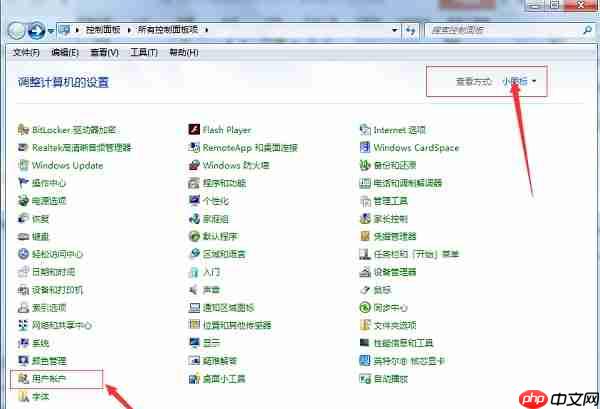Screen dimensions: 600x409
Task: Open 个性化 personalization icon
Action: 194,200
